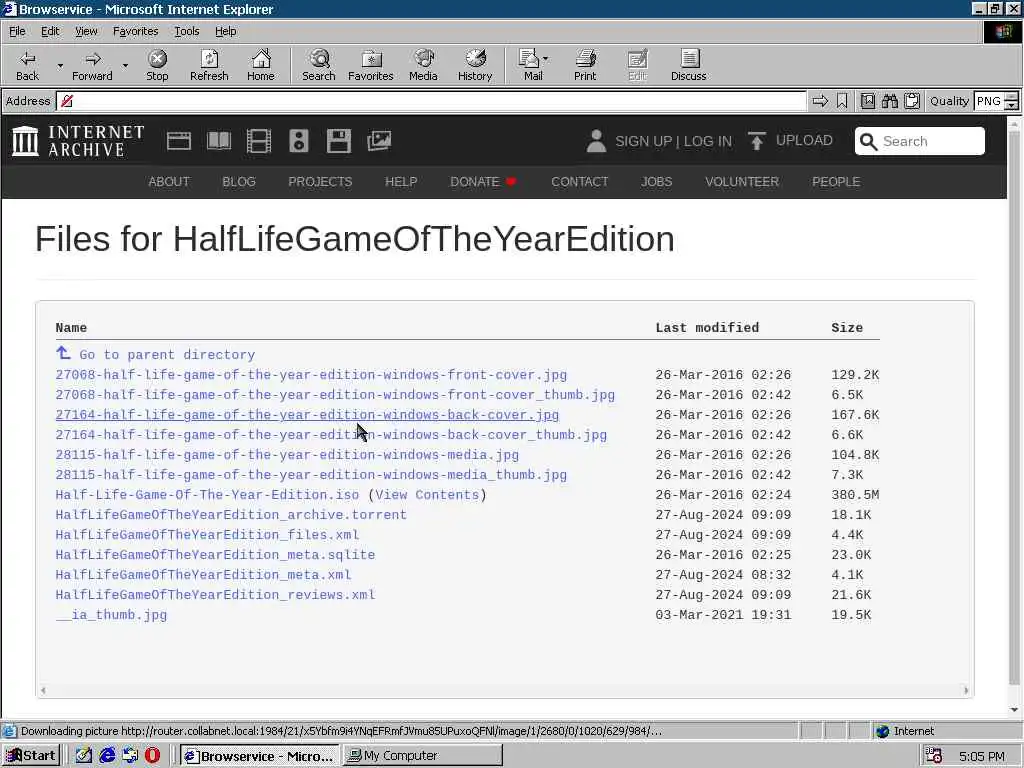Open the BLOG nav link

click(238, 182)
